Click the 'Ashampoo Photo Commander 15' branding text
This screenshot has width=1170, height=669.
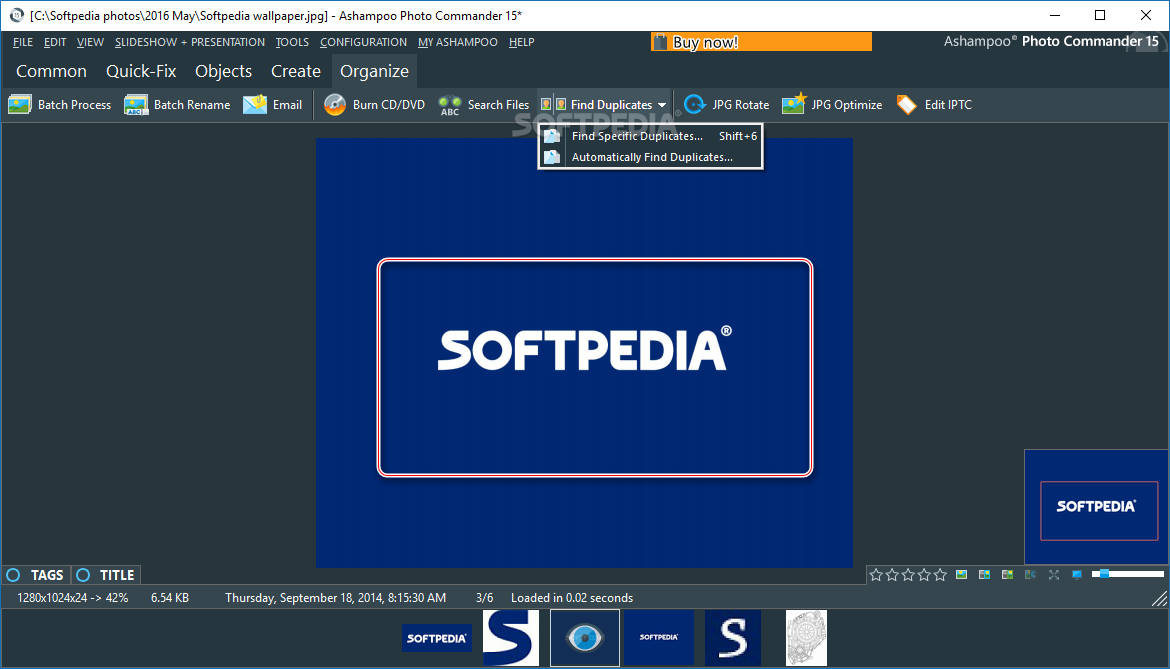(1051, 41)
